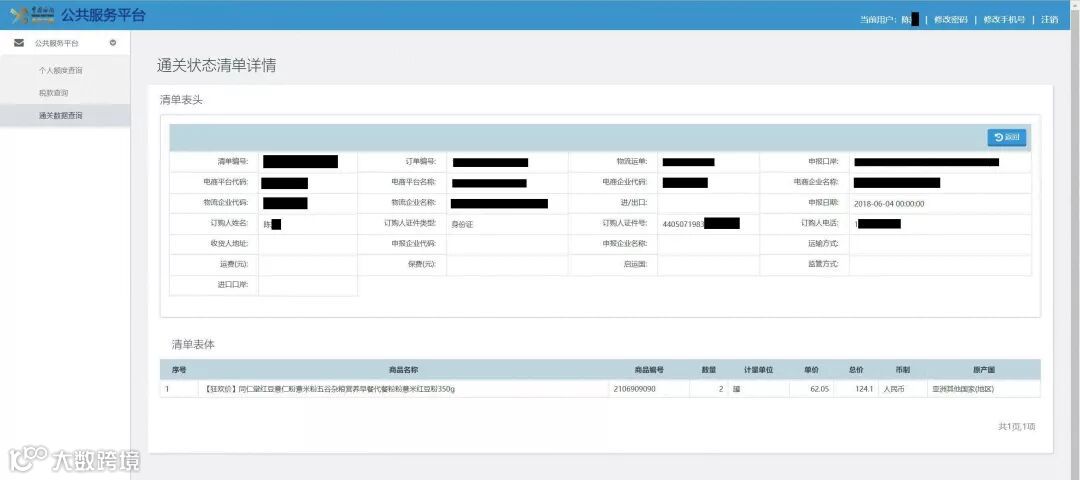Click the envelope icon beside 公共服务平台
The height and width of the screenshot is (480, 1080).
click(19, 43)
